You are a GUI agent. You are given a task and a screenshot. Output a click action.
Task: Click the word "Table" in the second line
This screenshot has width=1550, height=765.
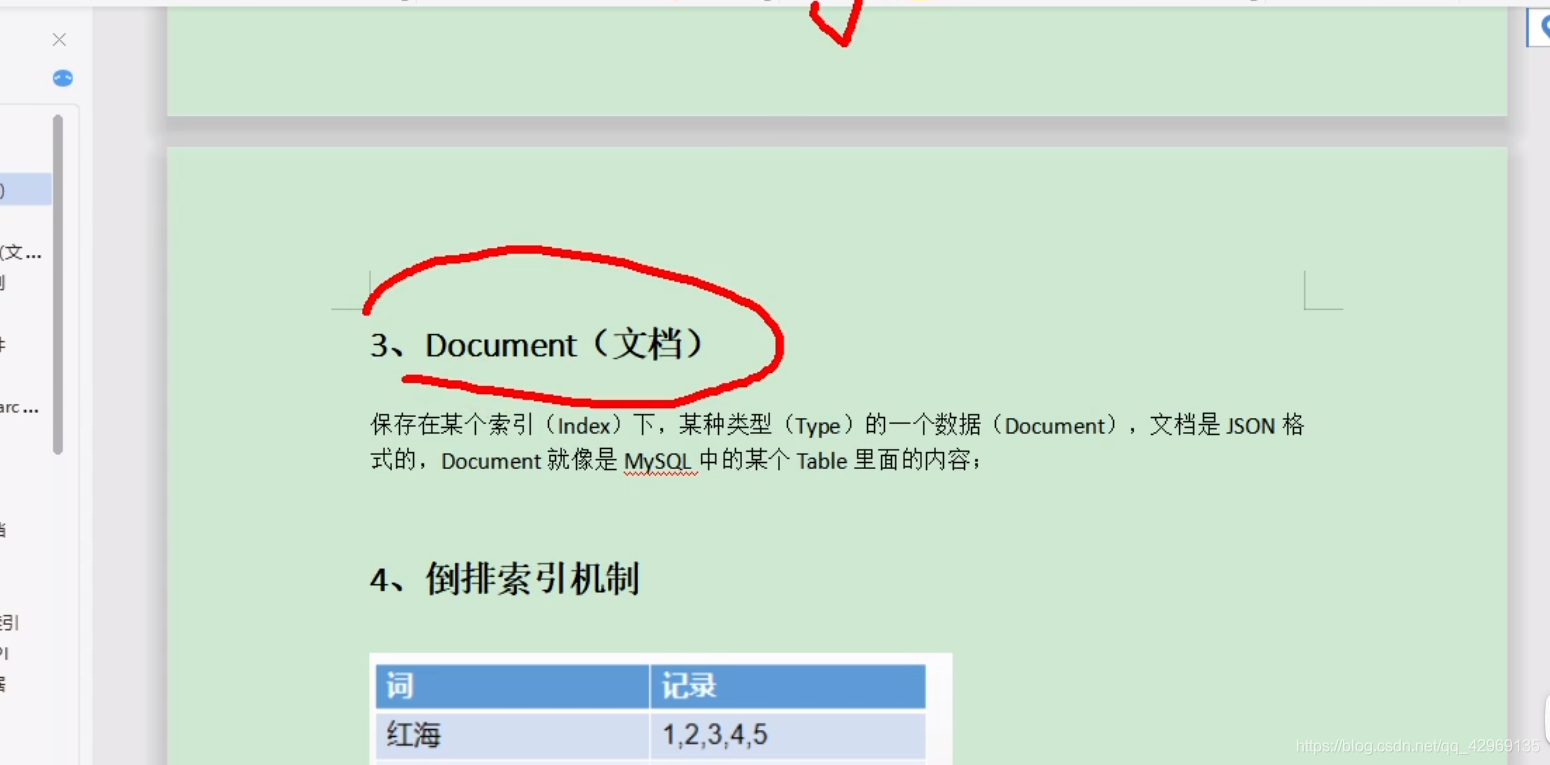[x=822, y=462]
